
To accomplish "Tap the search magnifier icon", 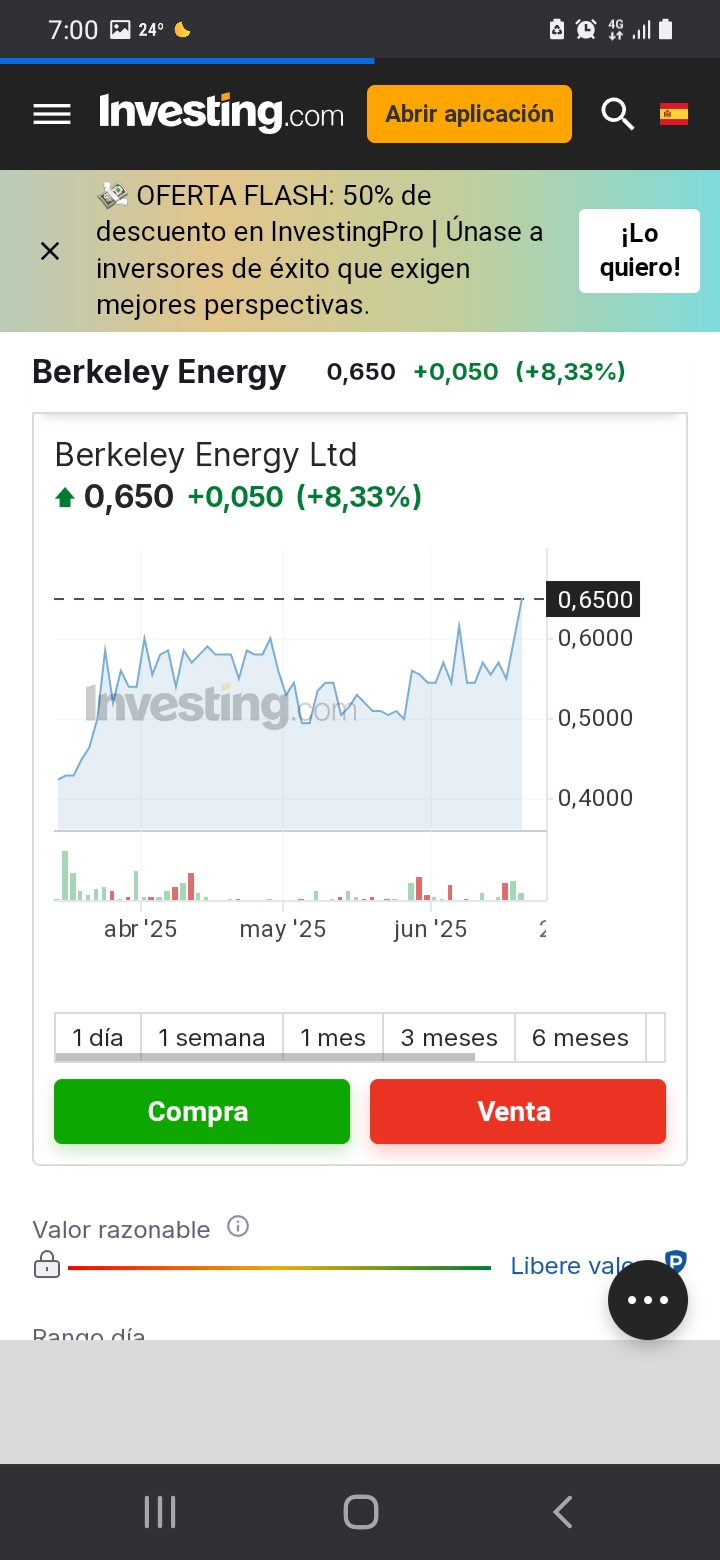I will click(x=617, y=115).
